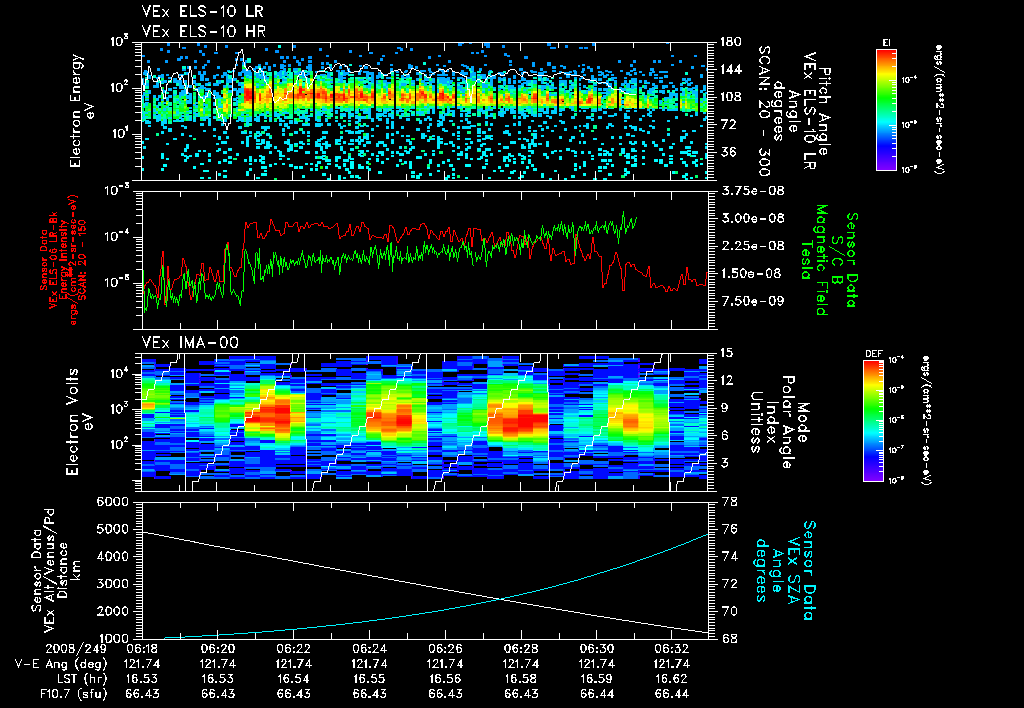Click the 1.50e-08 magnetic field tick
This screenshot has width=1024, height=708.
click(x=752, y=274)
